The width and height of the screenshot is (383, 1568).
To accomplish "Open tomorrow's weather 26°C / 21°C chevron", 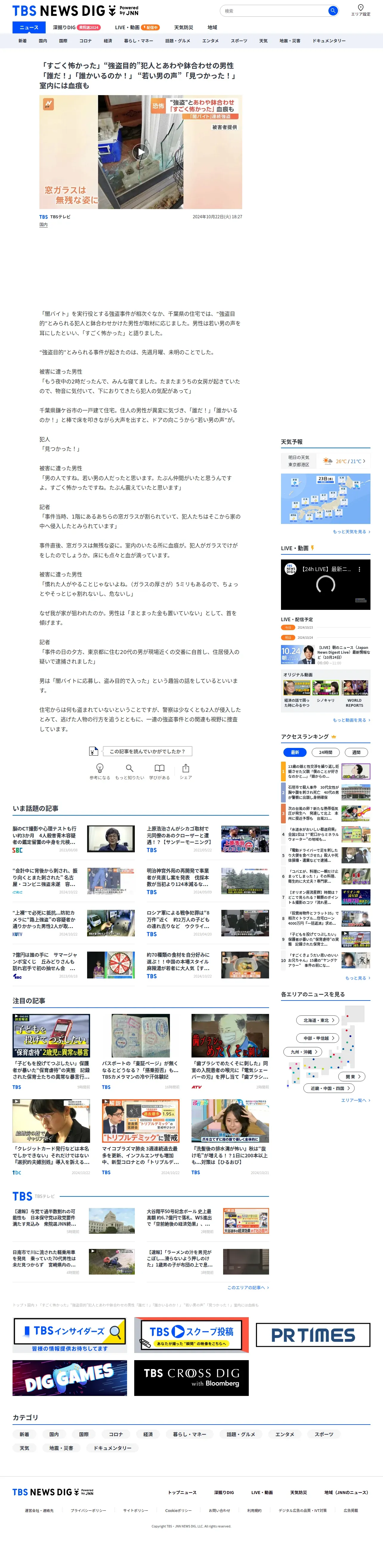I will pyautogui.click(x=364, y=461).
